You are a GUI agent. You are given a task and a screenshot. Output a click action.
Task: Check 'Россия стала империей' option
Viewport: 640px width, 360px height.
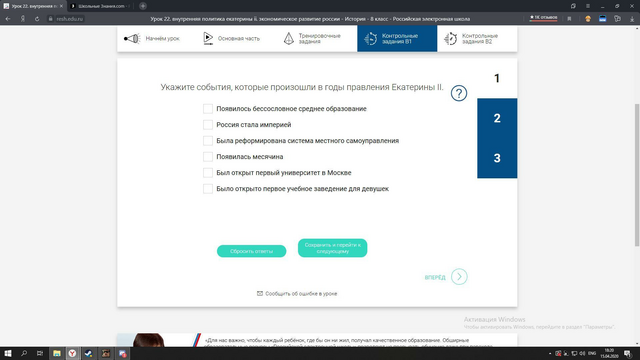click(x=208, y=125)
